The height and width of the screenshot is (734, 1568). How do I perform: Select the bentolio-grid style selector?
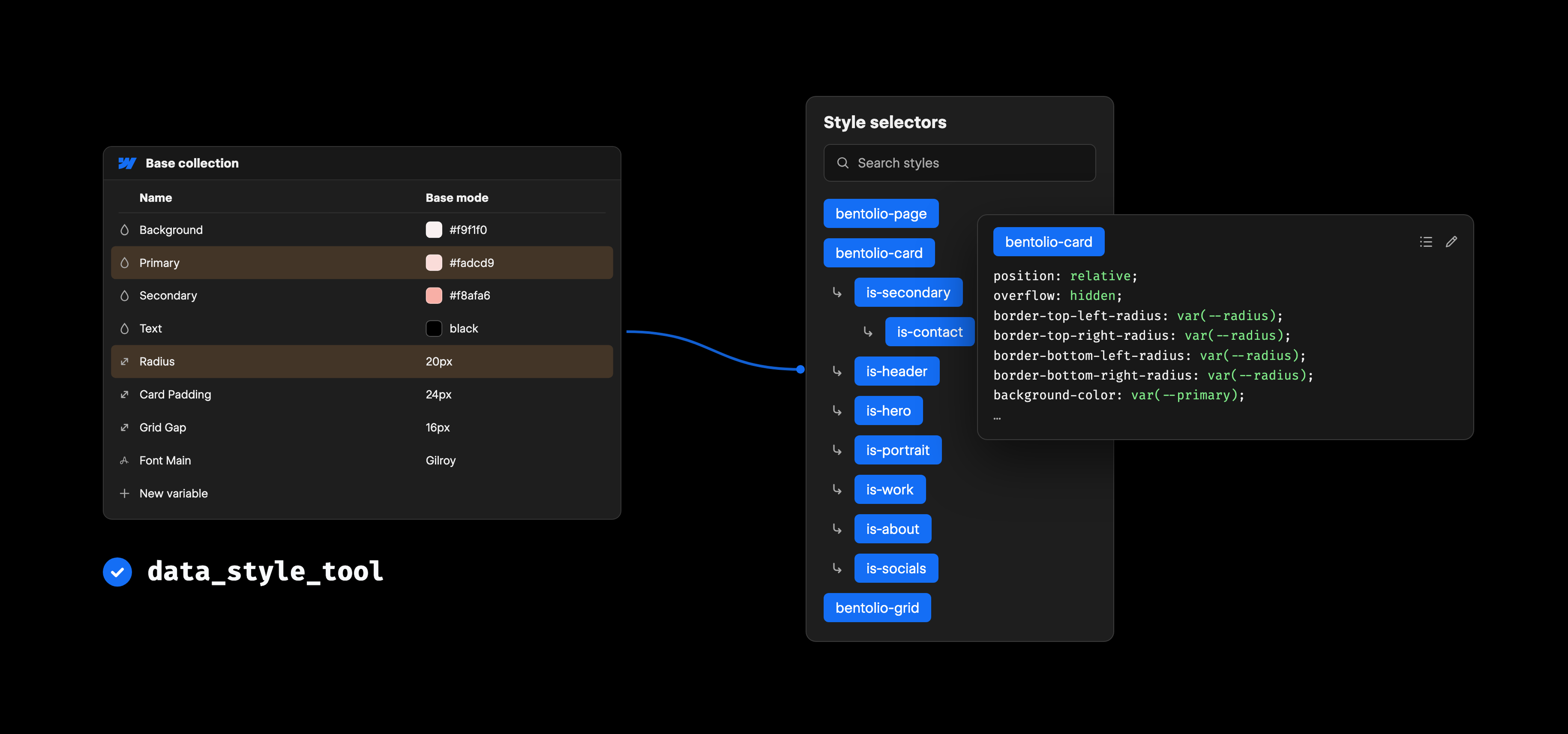(877, 608)
